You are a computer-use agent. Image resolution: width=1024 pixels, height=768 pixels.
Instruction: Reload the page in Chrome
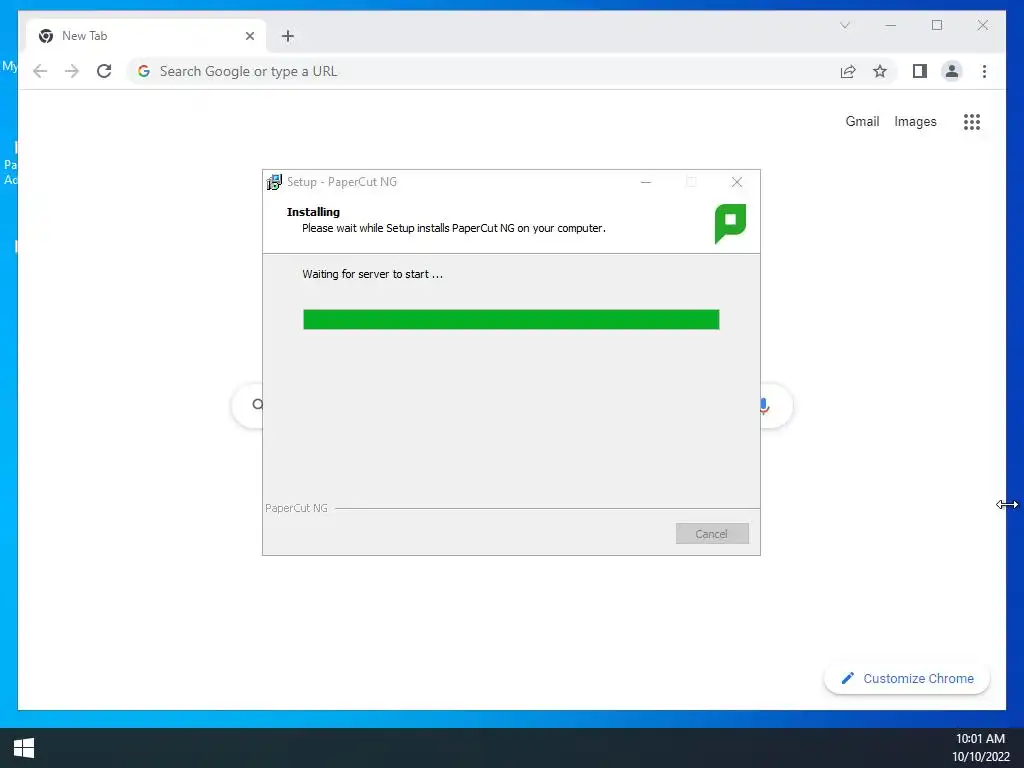[x=104, y=71]
